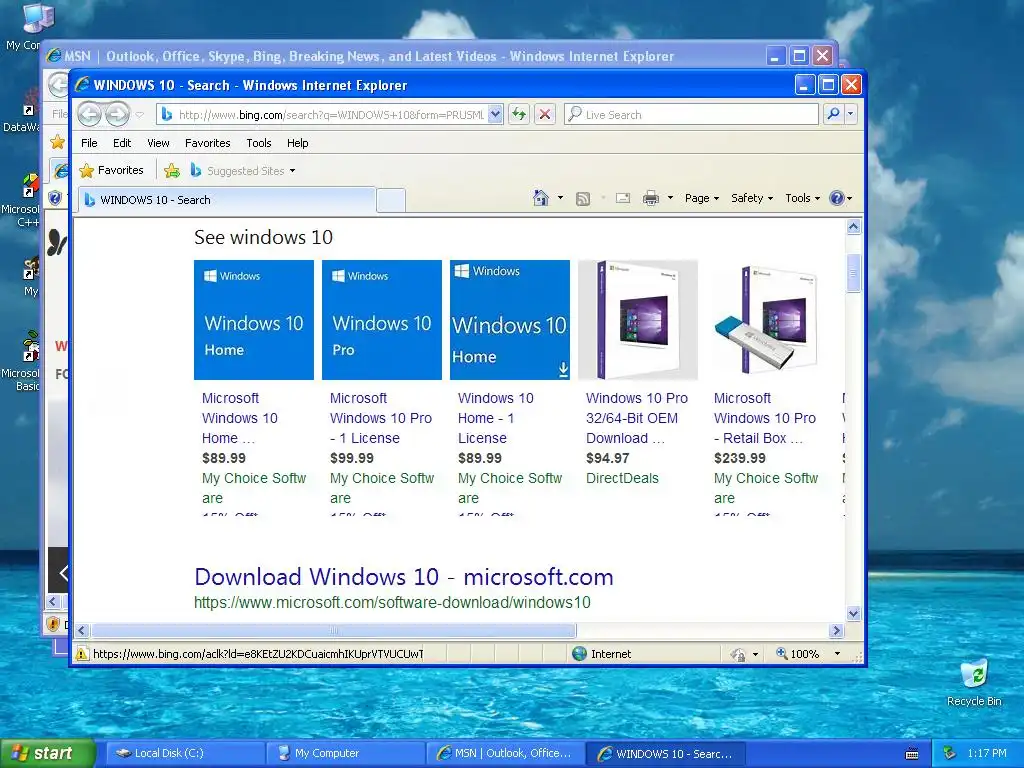
Task: Click in the address bar URL field
Action: point(330,115)
